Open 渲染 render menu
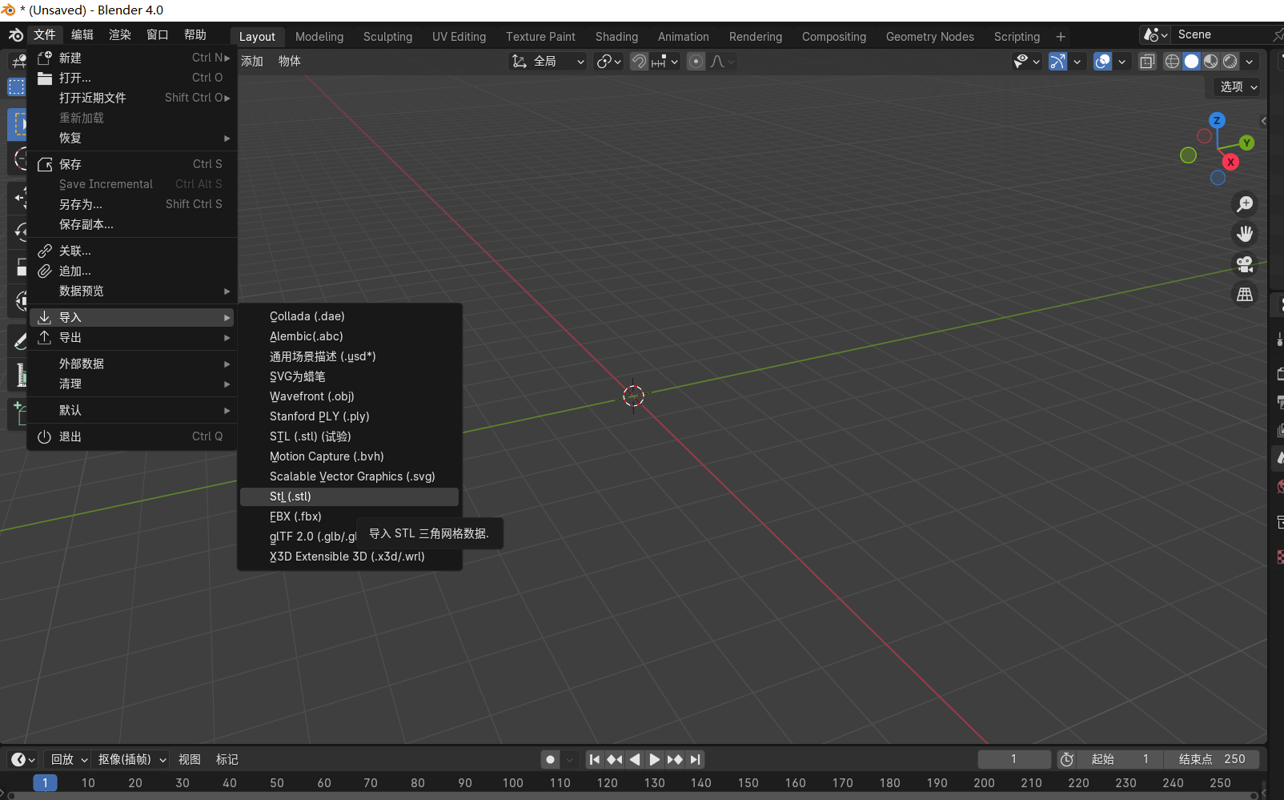The image size is (1284, 800). tap(120, 35)
